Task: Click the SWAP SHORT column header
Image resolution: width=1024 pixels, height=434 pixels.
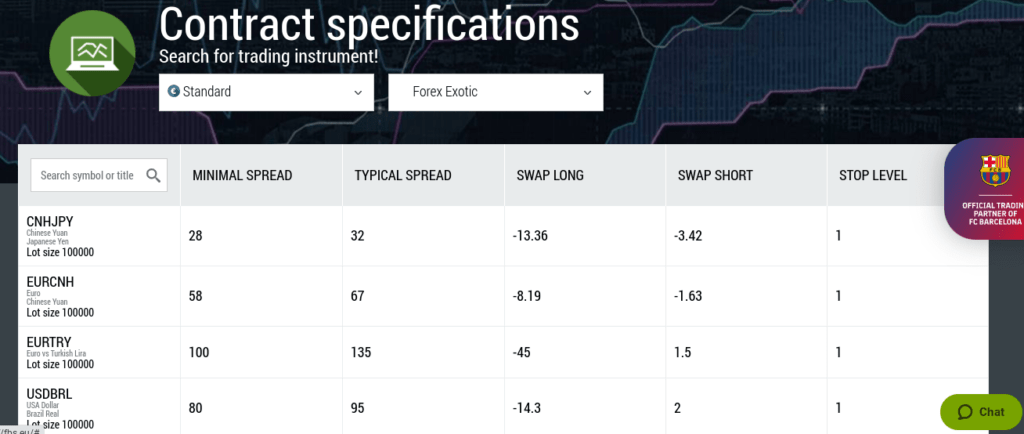Action: (715, 176)
